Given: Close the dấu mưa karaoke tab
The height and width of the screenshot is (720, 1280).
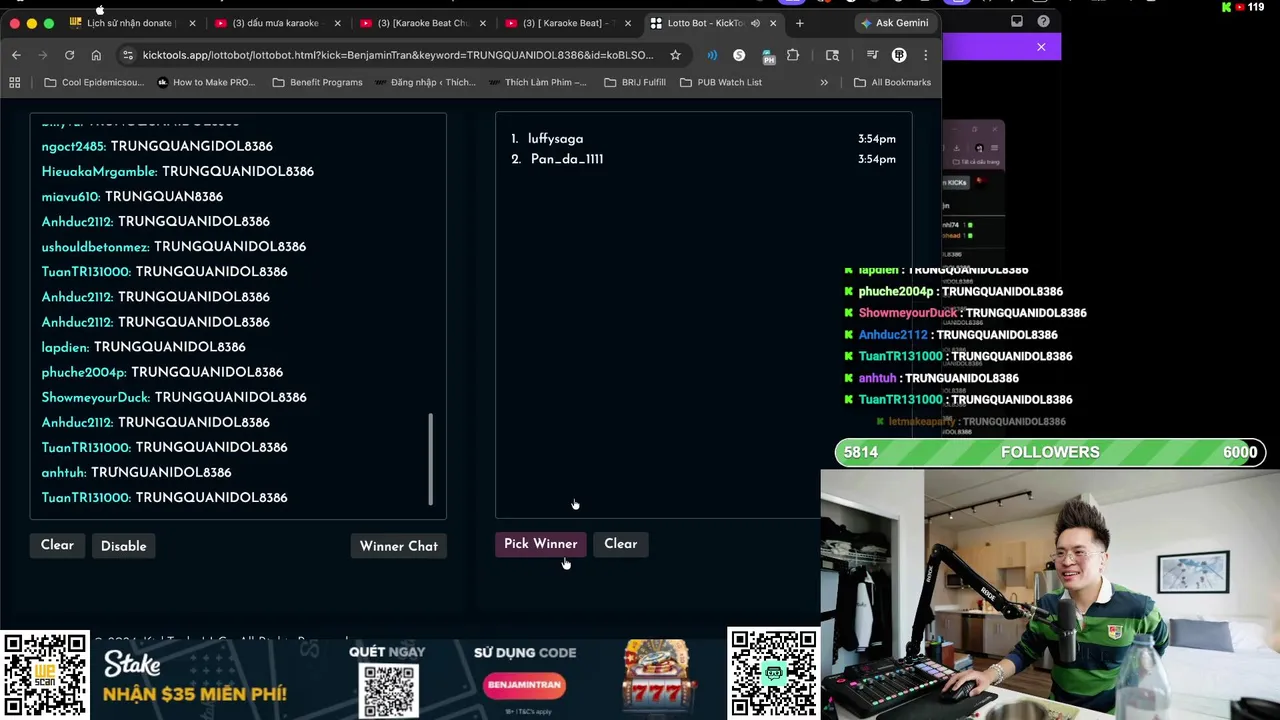Looking at the screenshot, I should [337, 23].
